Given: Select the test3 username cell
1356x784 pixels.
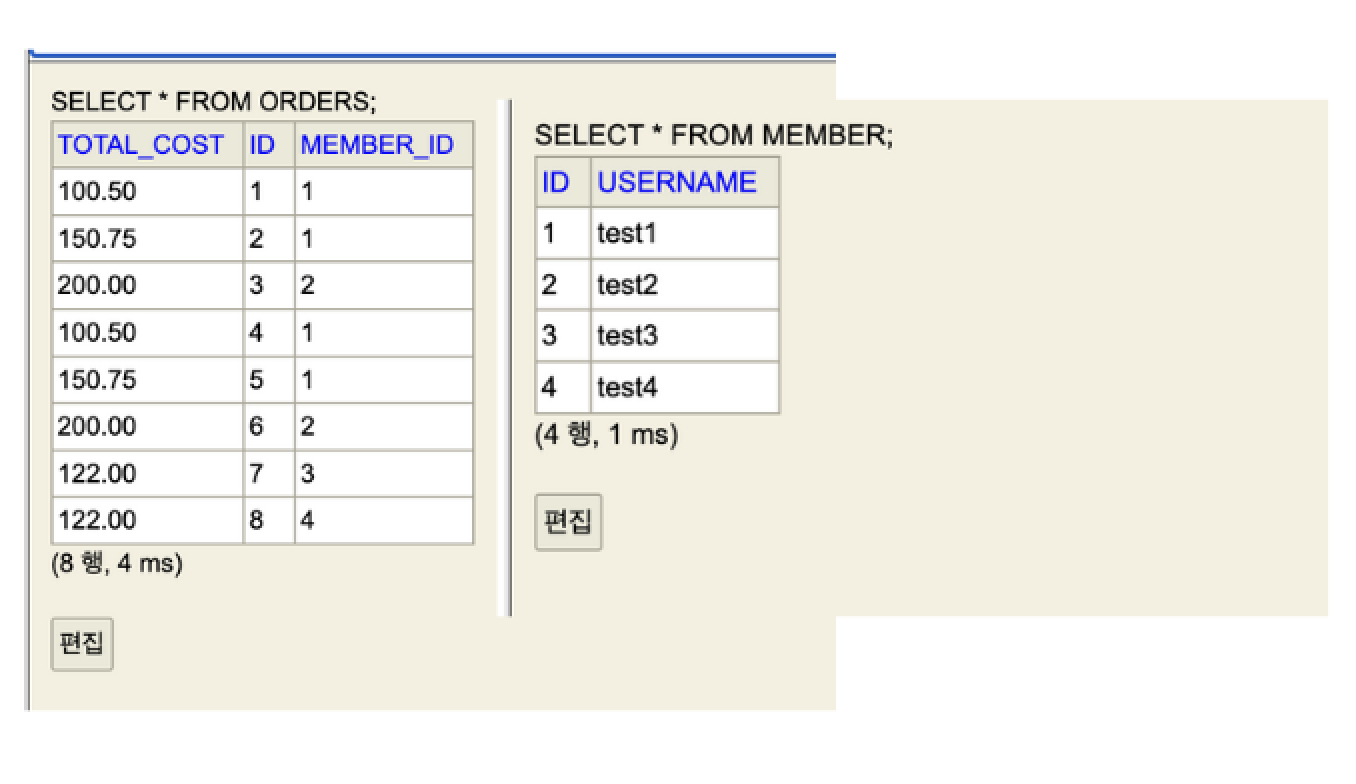Looking at the screenshot, I should pyautogui.click(x=627, y=336).
